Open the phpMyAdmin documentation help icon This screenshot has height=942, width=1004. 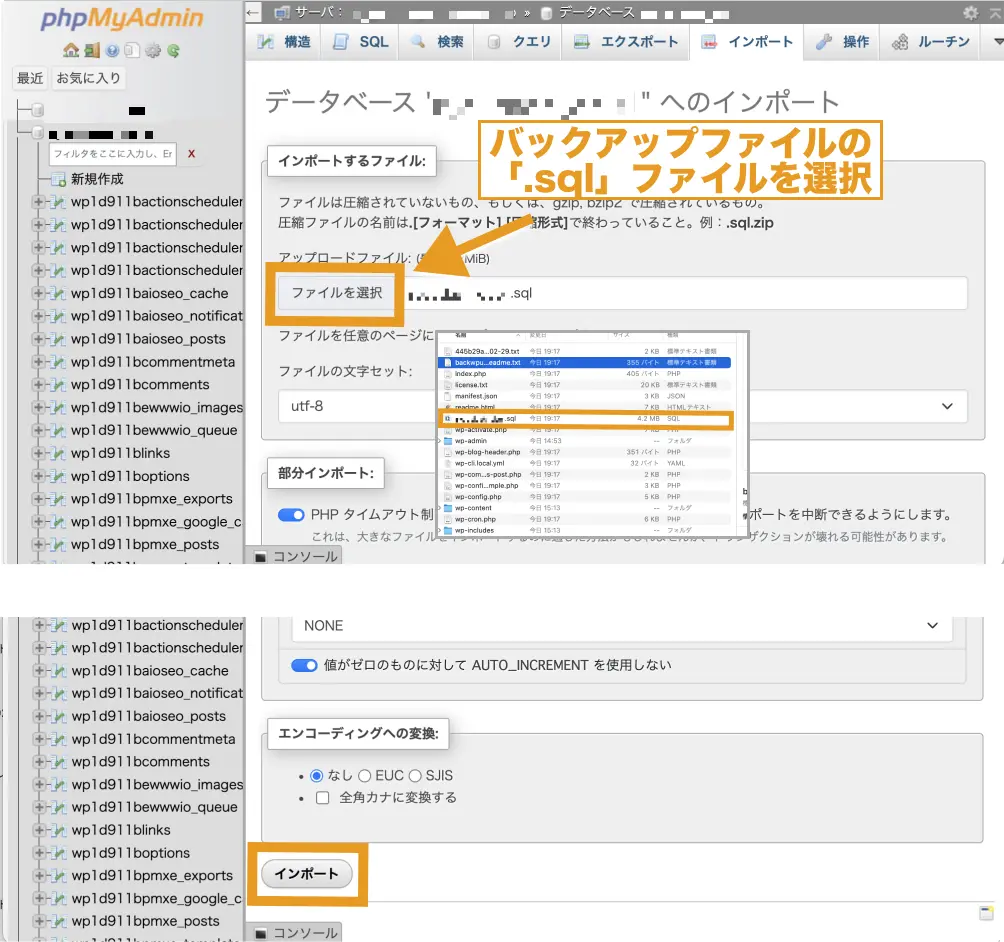[112, 50]
